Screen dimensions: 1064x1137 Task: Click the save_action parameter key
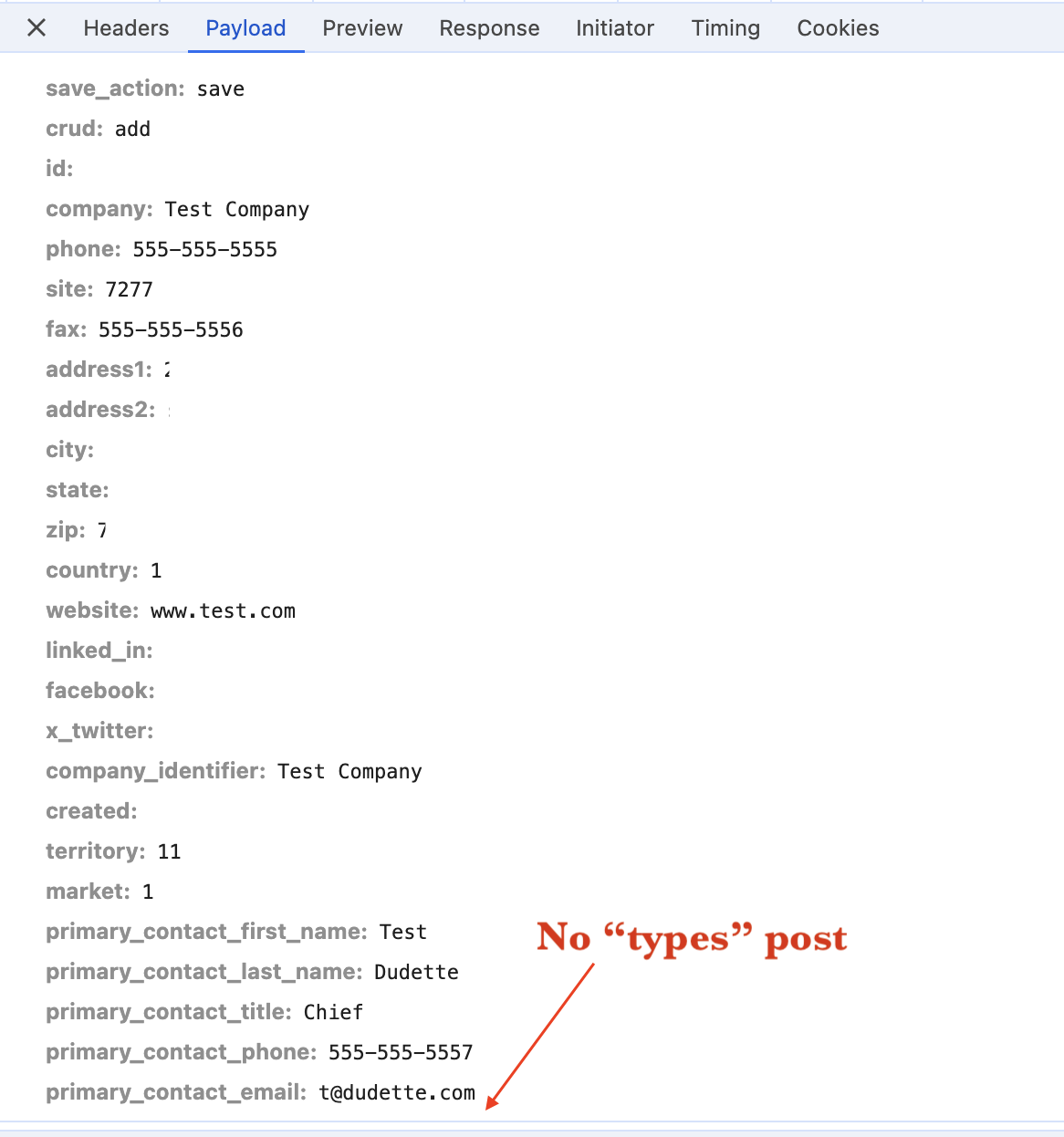(x=115, y=89)
